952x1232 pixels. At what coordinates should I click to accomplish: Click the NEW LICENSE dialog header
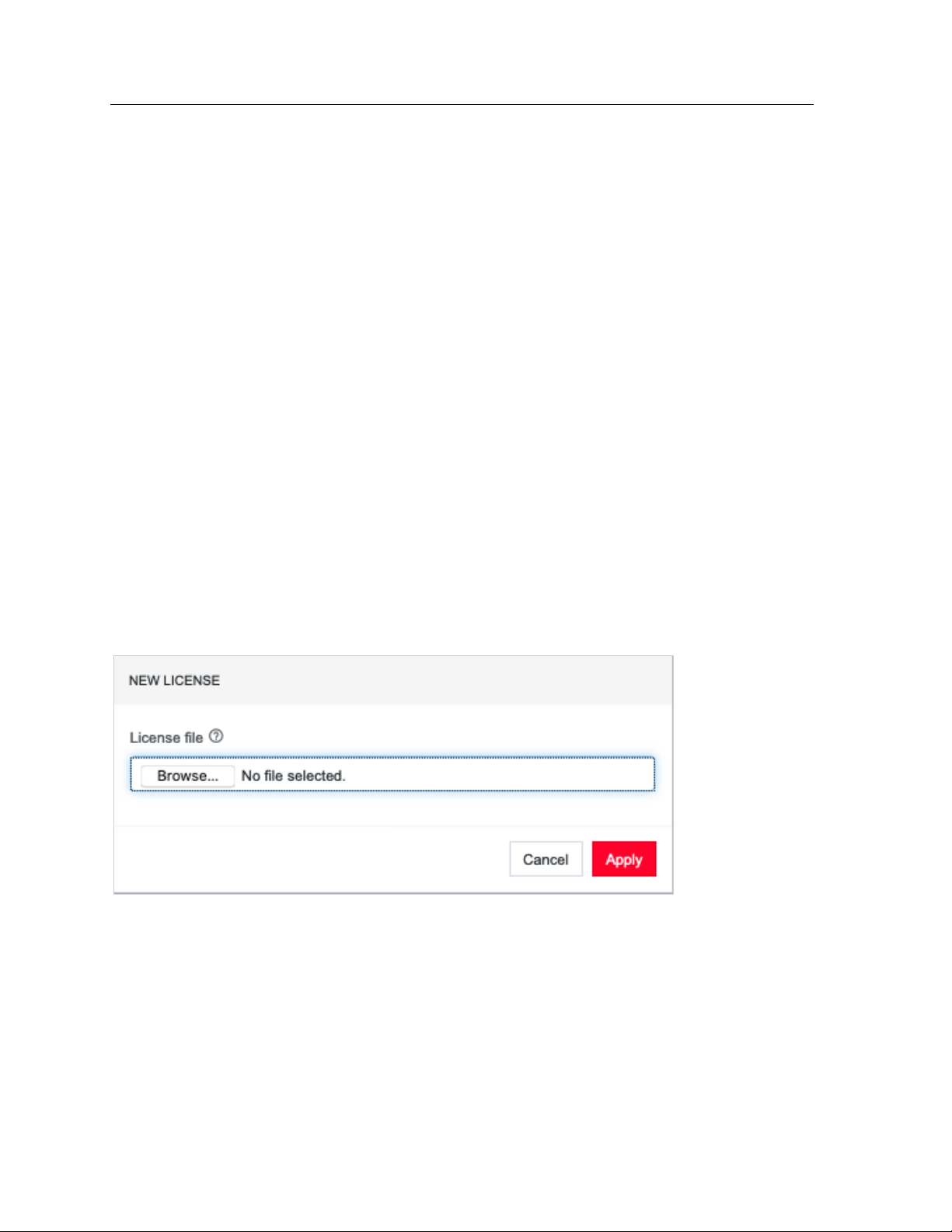[393, 680]
